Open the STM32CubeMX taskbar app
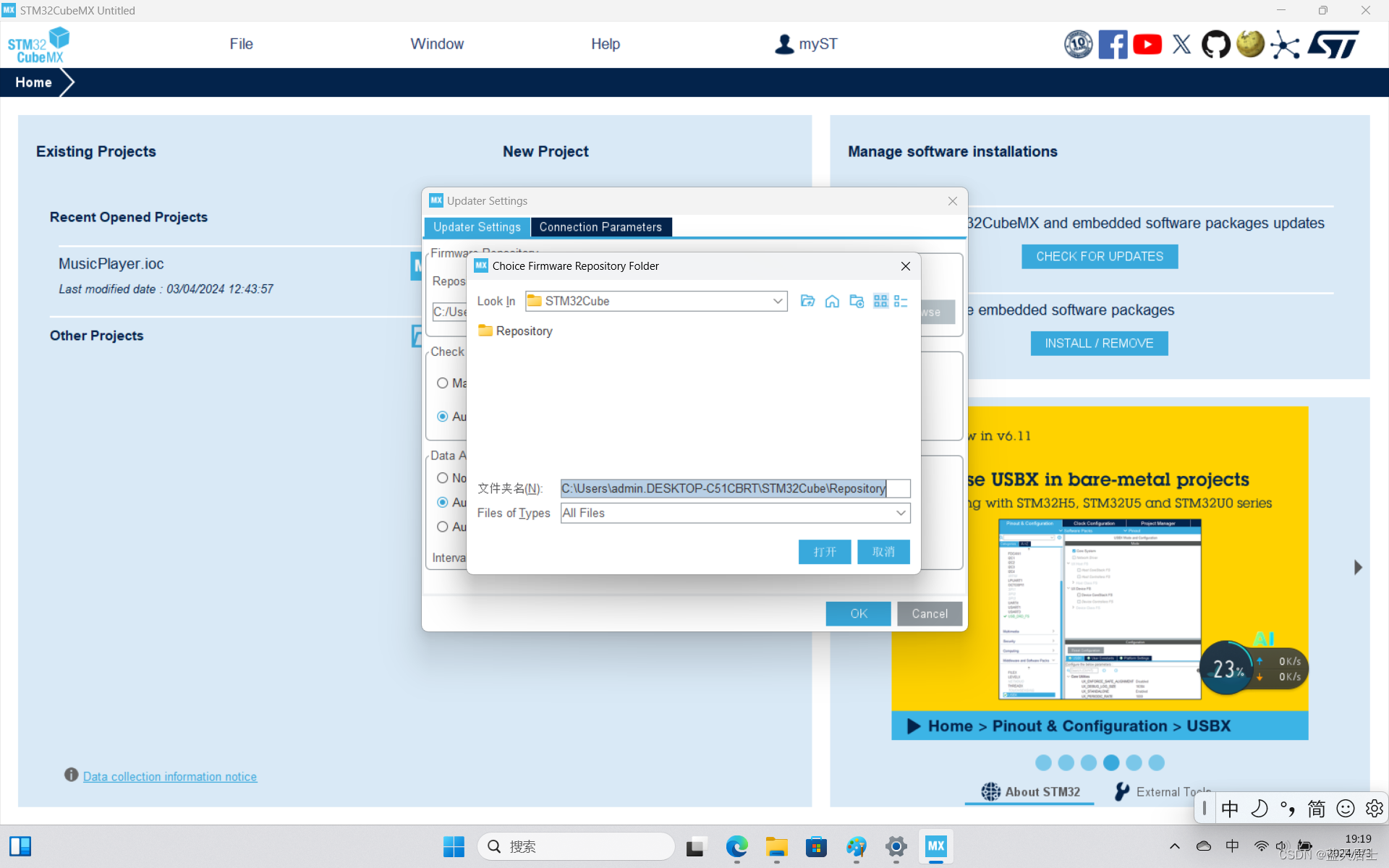The image size is (1389, 868). [x=935, y=846]
